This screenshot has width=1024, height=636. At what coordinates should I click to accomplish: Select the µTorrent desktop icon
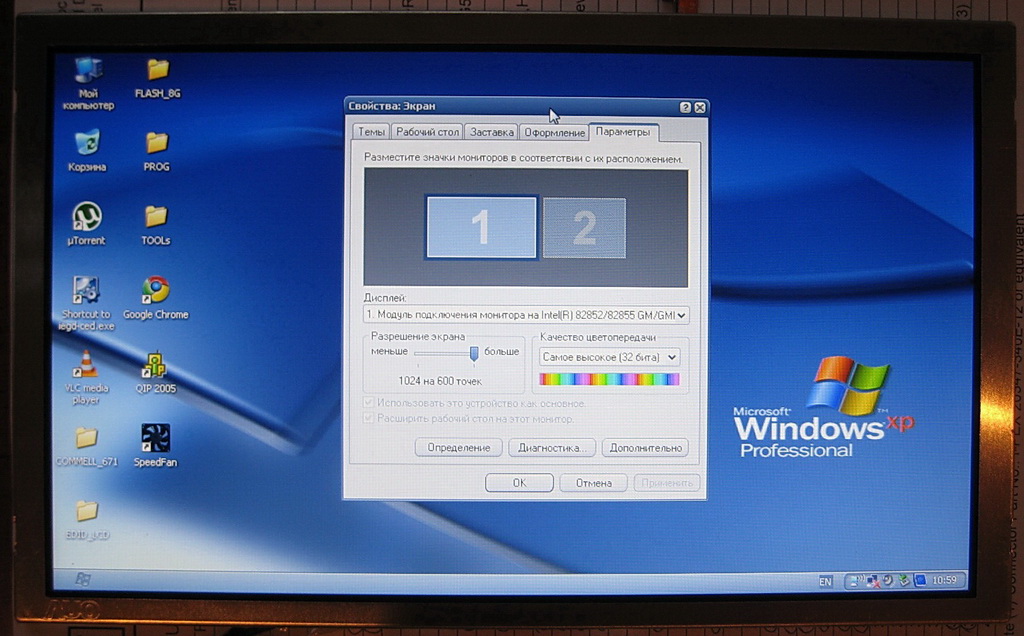87,216
